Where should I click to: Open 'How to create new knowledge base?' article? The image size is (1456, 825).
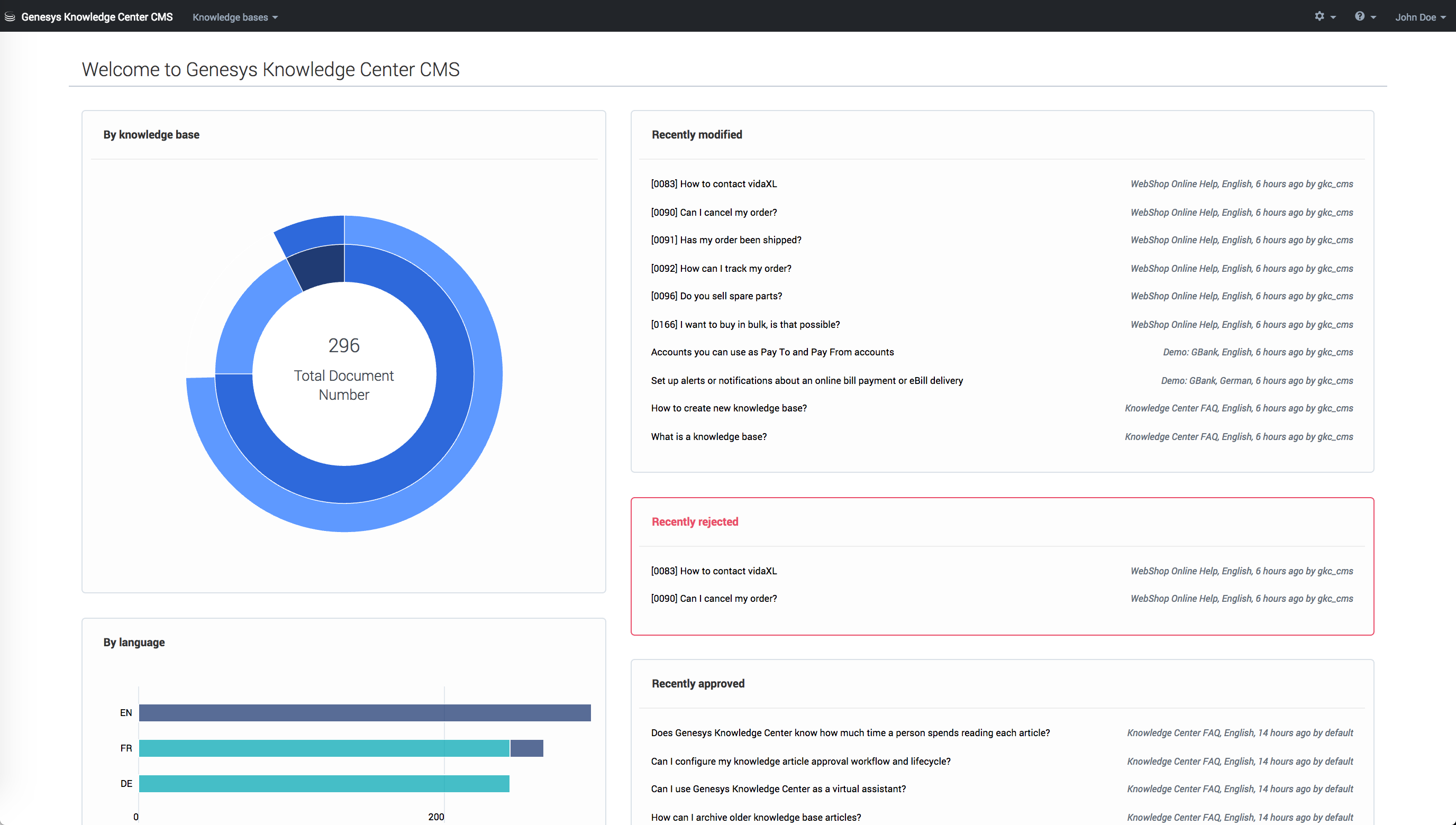729,408
